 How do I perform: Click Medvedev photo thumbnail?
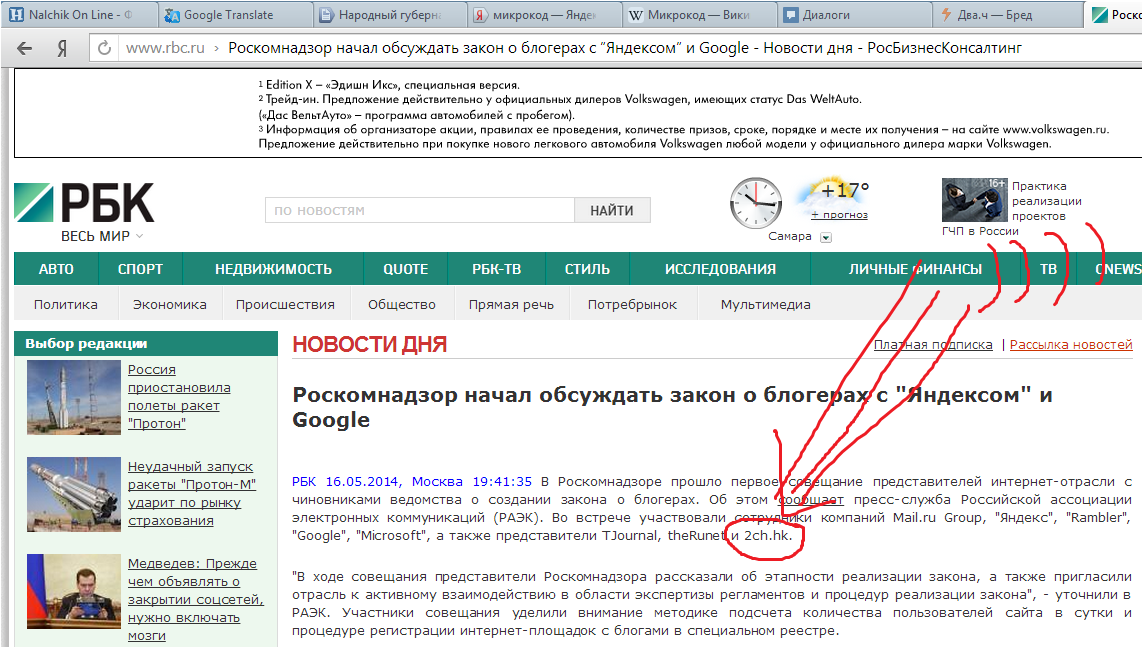coord(74,592)
